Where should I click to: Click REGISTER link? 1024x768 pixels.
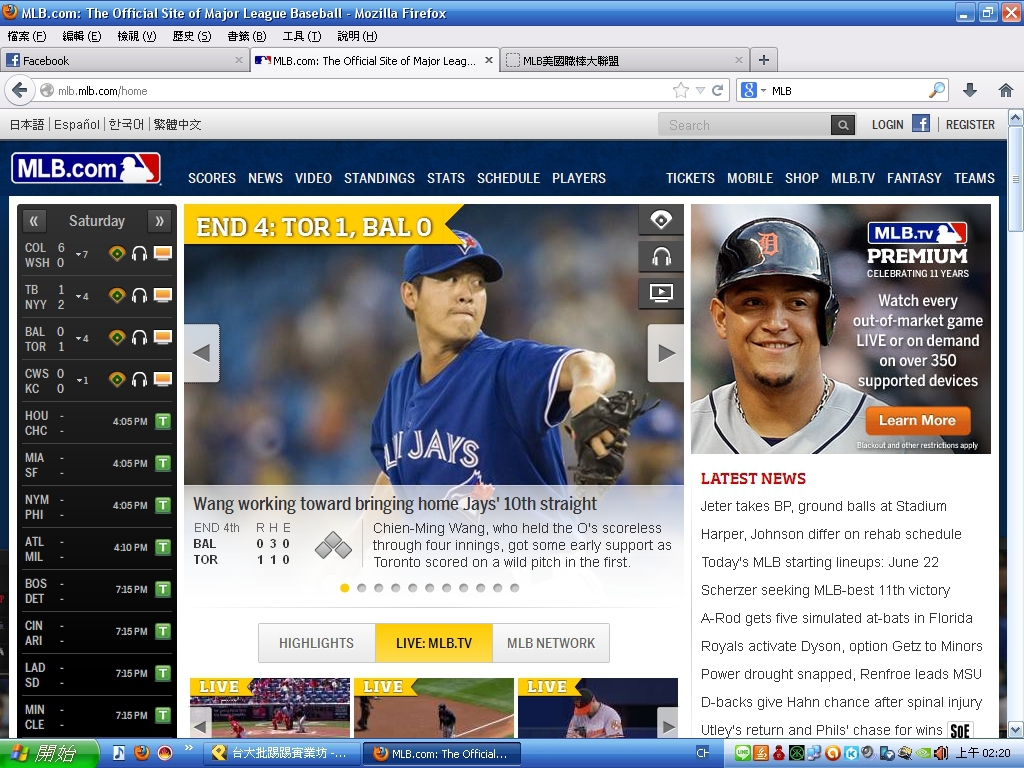[x=970, y=124]
